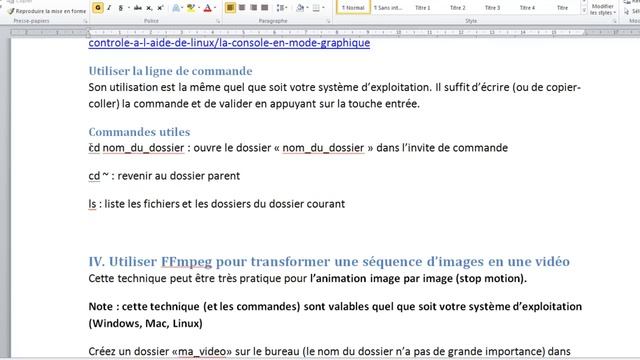Open Style pane dialog launcher
640x360 pixels.
(x=614, y=21)
